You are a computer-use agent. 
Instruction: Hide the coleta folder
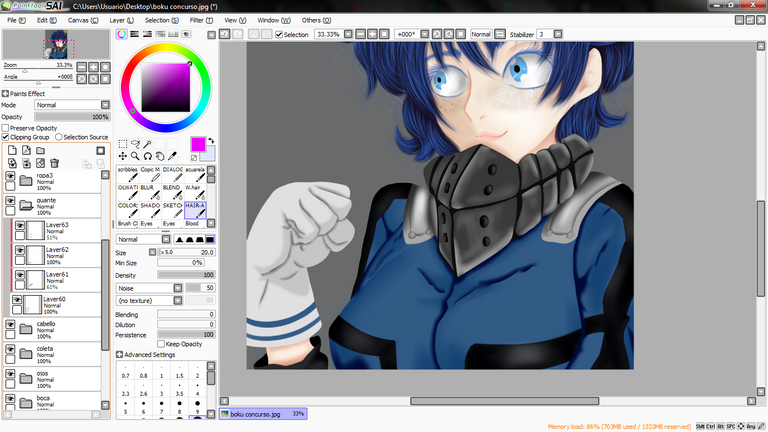coord(10,349)
